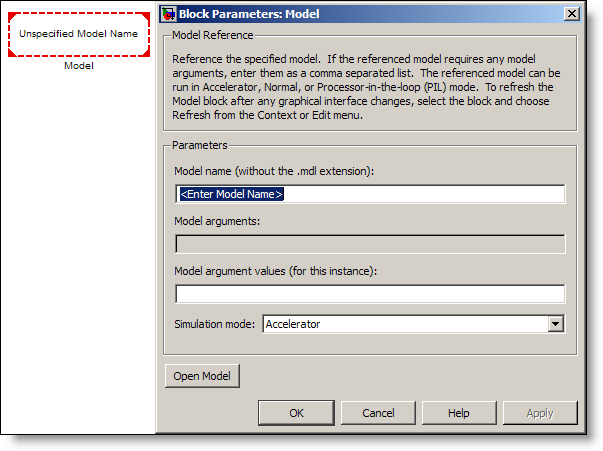Click the "Simulation mode:" label
This screenshot has width=603, height=451.
tap(215, 324)
